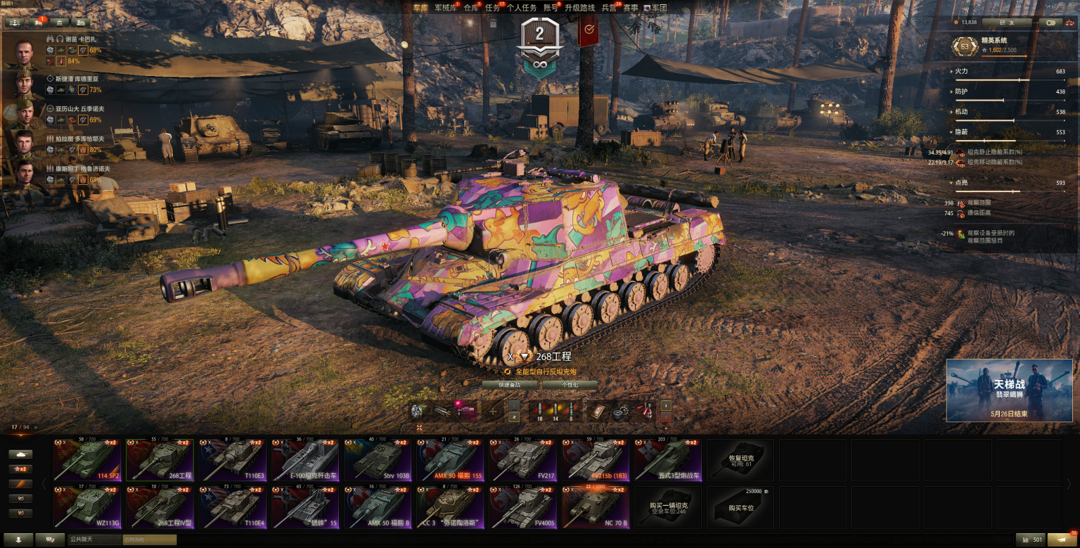The width and height of the screenshot is (1080, 548).
Task: Open the first shell ammo slot
Action: point(540,411)
